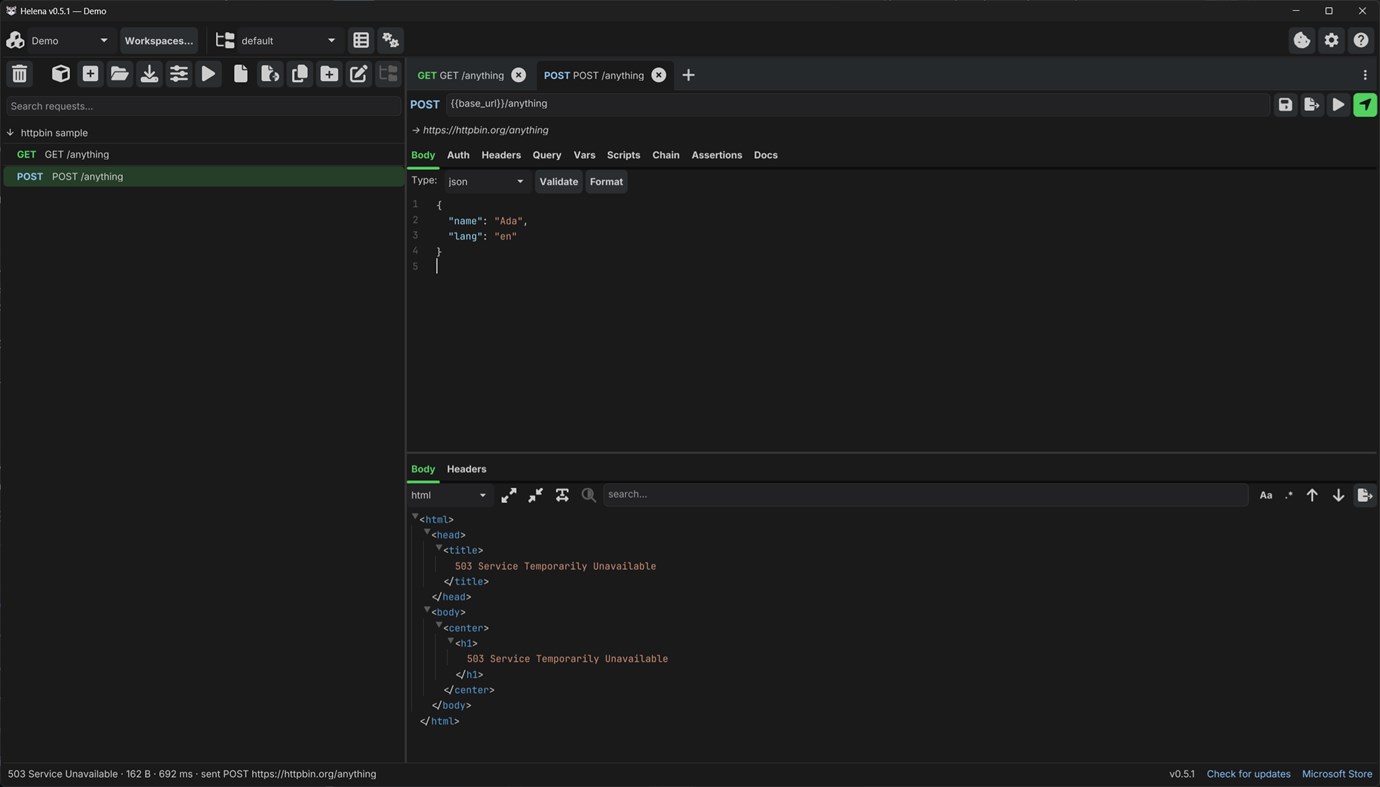
Task: Click the magnifier icon beside the response search field
Action: click(x=589, y=495)
